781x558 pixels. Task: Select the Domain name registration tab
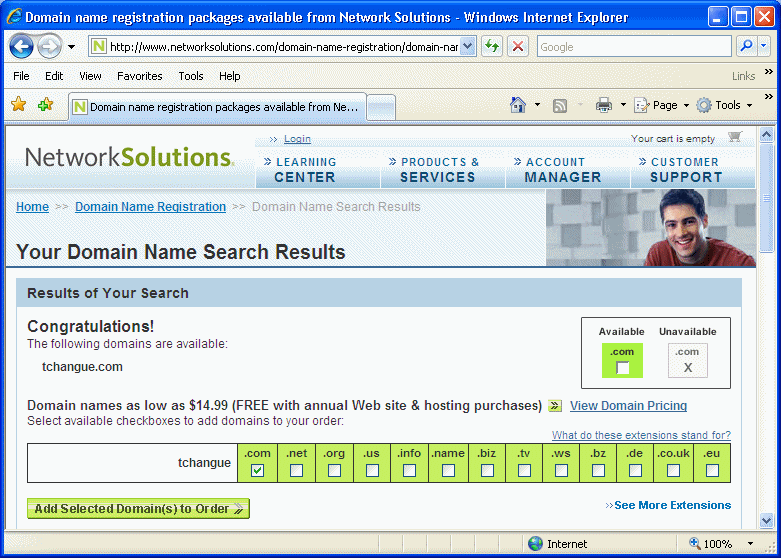217,107
